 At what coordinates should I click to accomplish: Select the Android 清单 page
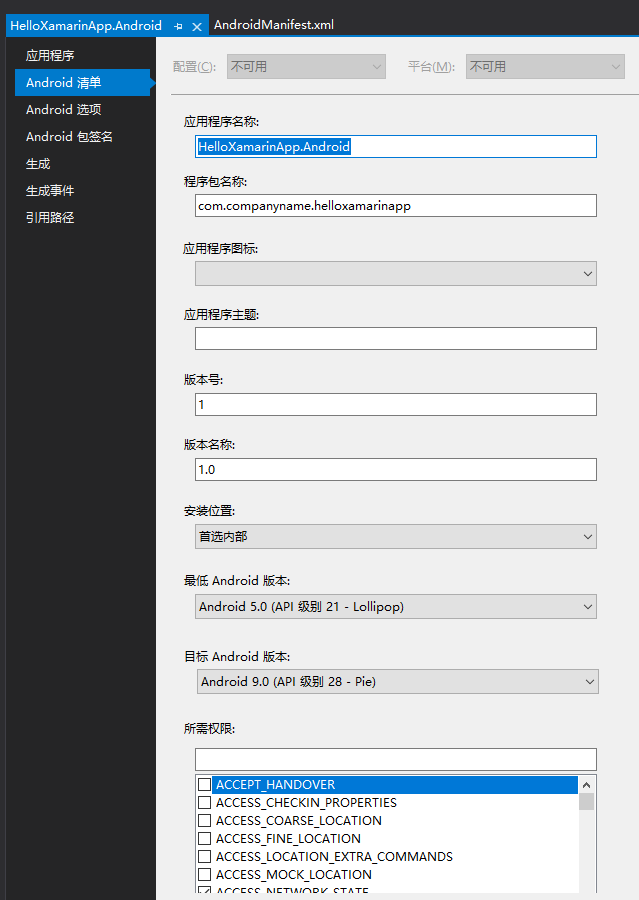click(82, 83)
